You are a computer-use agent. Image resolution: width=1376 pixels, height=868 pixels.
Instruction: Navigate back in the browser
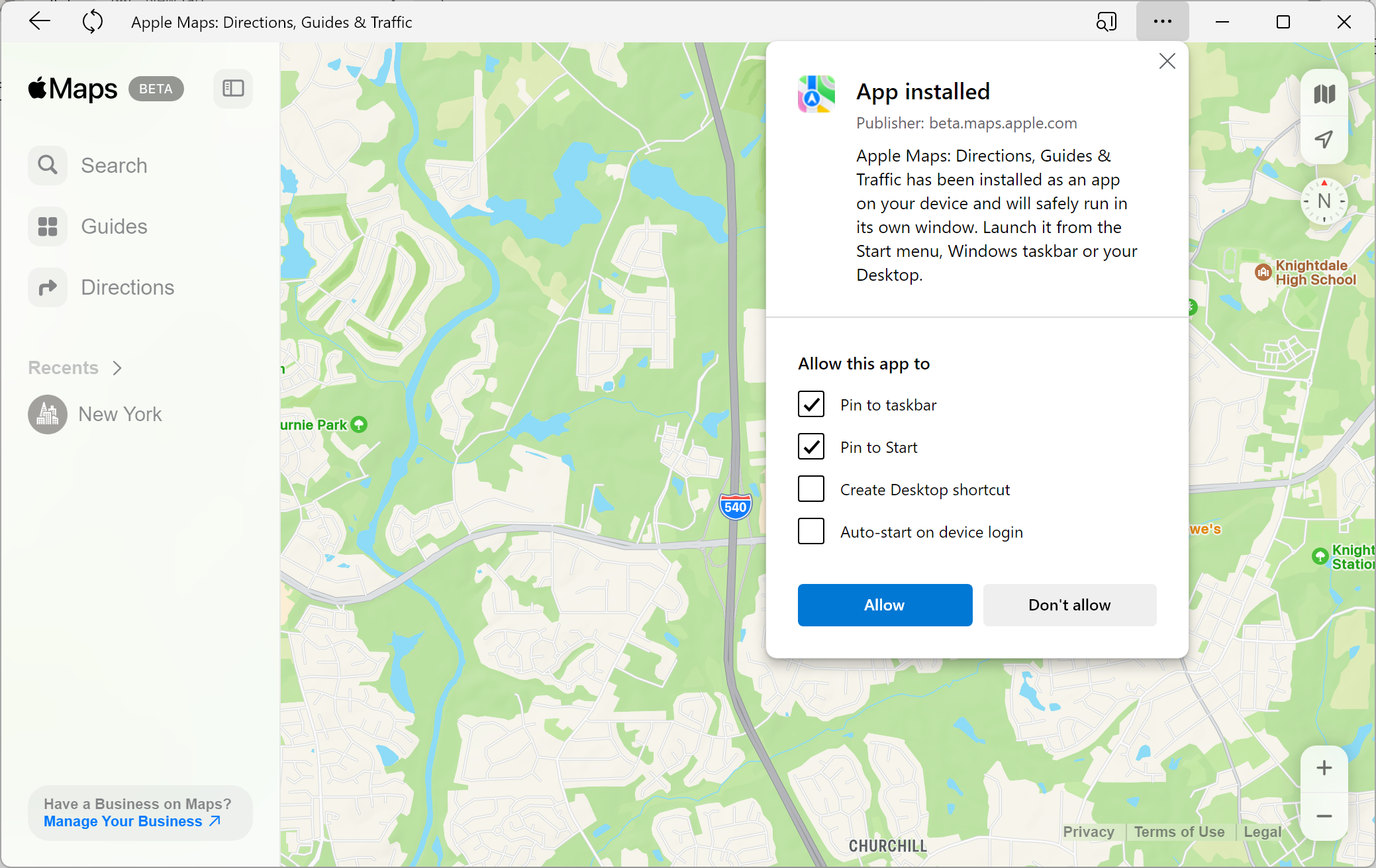(40, 21)
